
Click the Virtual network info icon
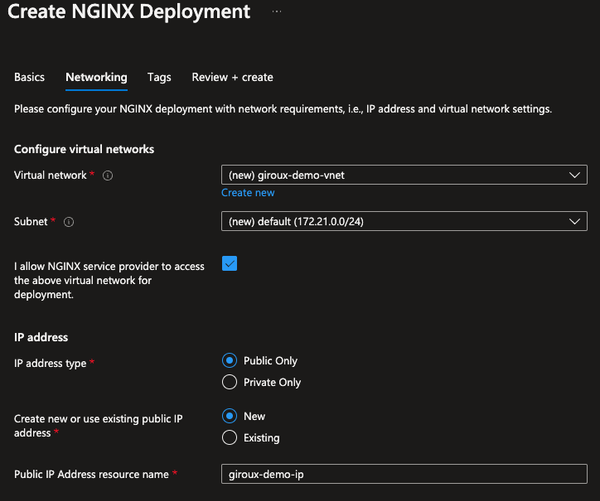[107, 175]
